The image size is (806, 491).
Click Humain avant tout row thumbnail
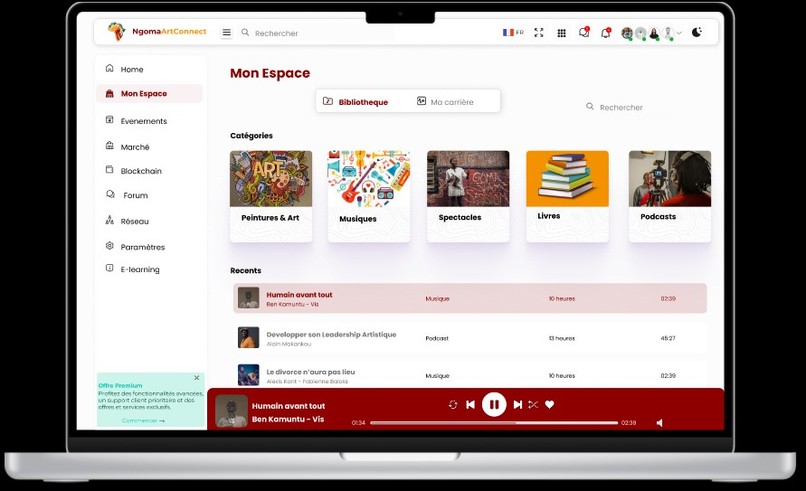tap(248, 298)
